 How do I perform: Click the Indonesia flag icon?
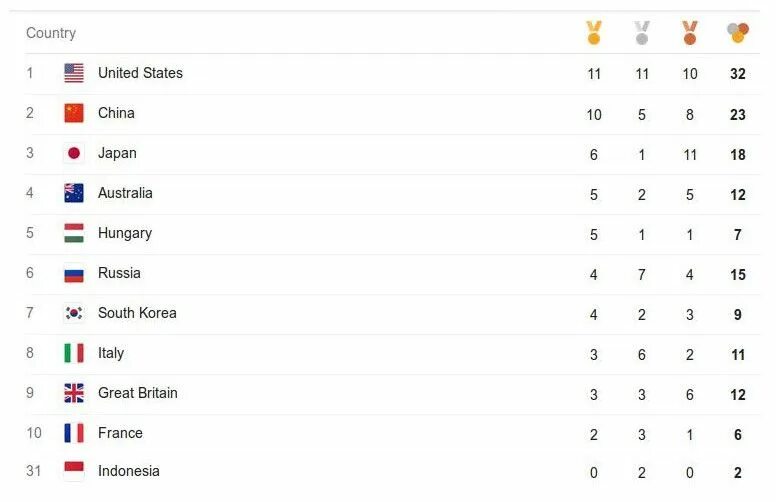(x=74, y=470)
